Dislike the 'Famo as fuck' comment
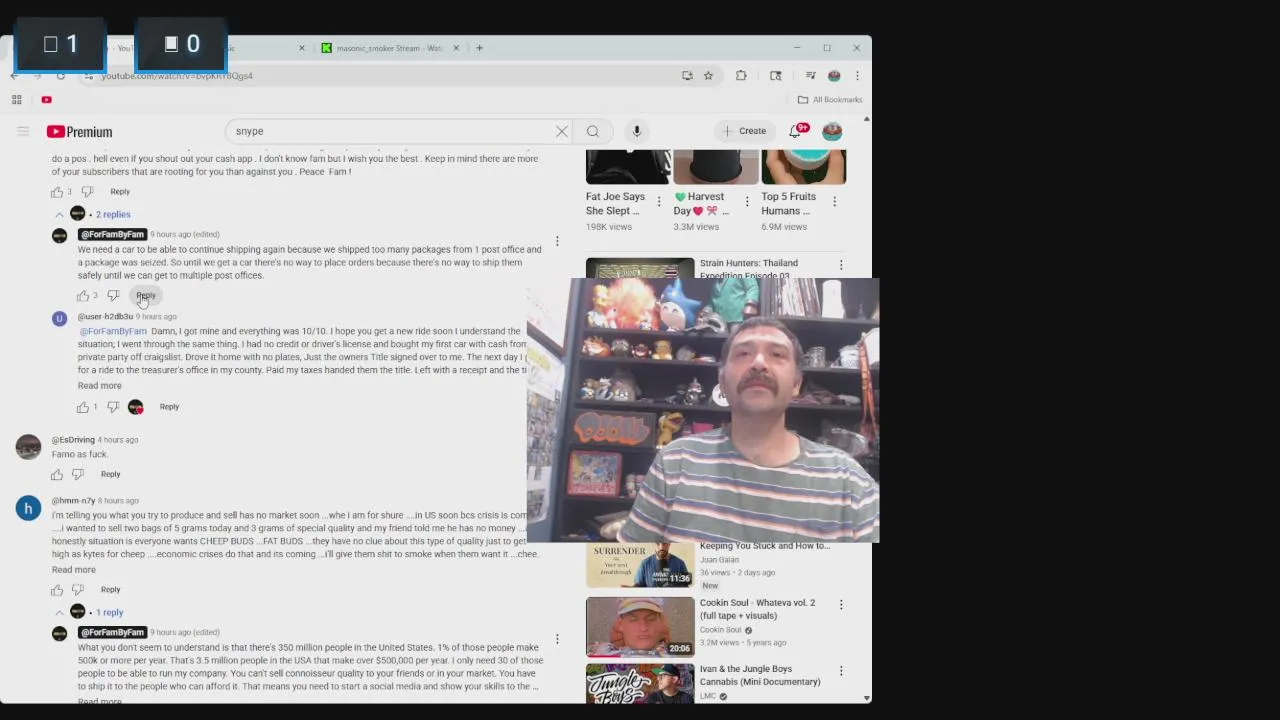The image size is (1280, 720). (78, 474)
